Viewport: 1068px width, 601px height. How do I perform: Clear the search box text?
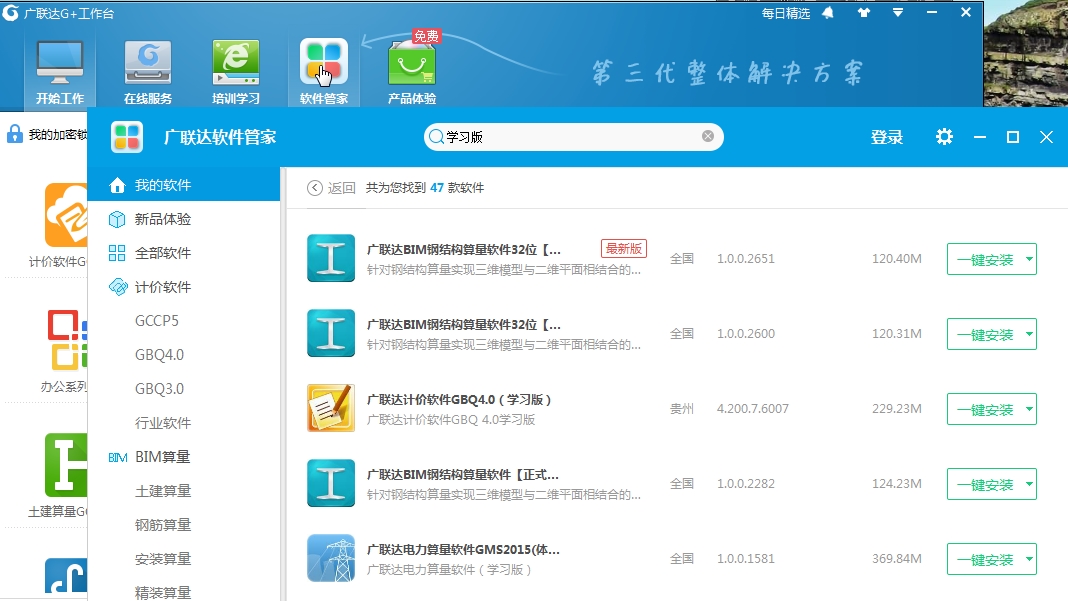(x=708, y=136)
